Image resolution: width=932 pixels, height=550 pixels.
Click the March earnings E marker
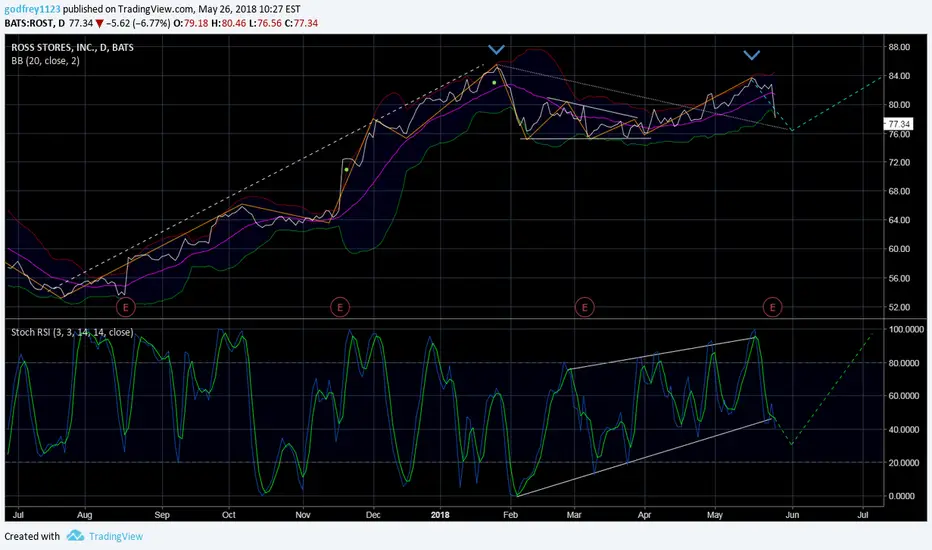pyautogui.click(x=585, y=307)
